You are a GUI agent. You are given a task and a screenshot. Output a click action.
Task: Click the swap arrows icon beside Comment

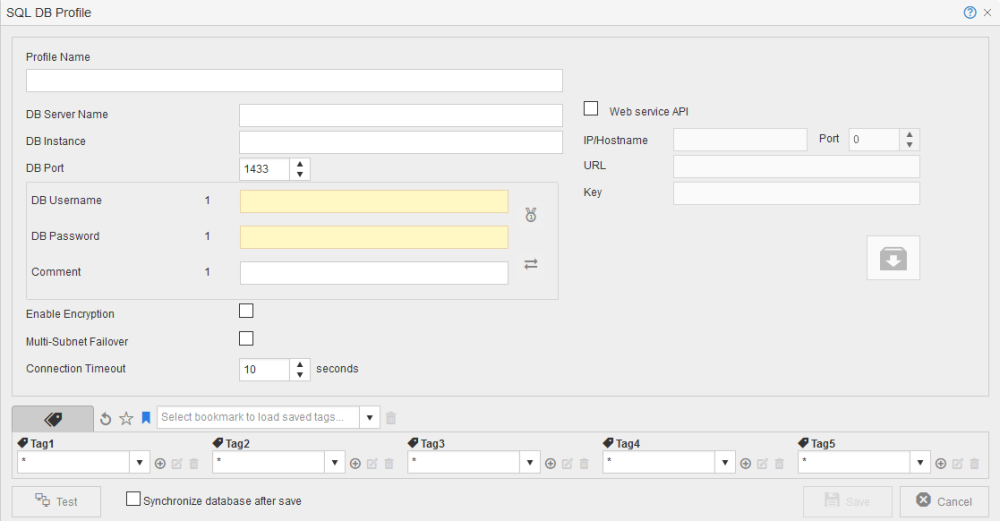pyautogui.click(x=531, y=264)
